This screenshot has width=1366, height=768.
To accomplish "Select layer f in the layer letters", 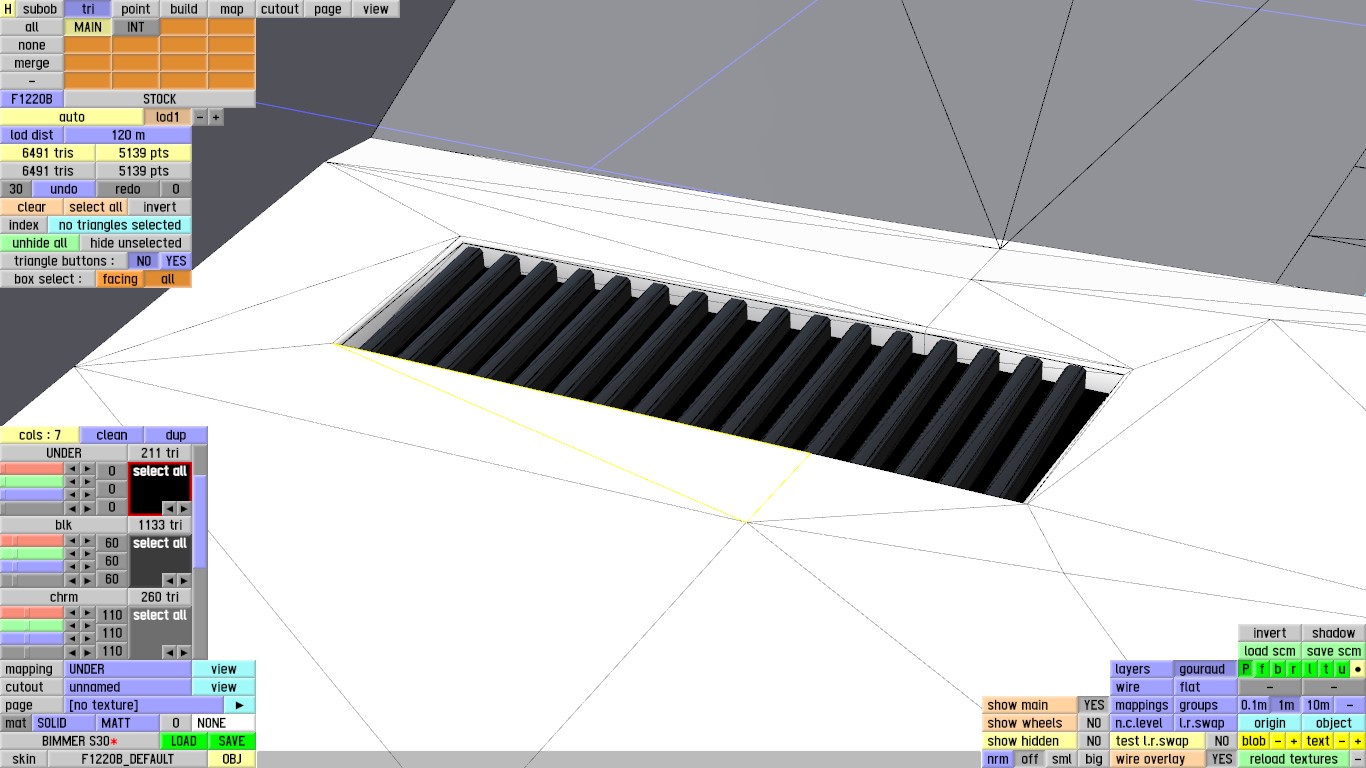I will [x=1262, y=669].
